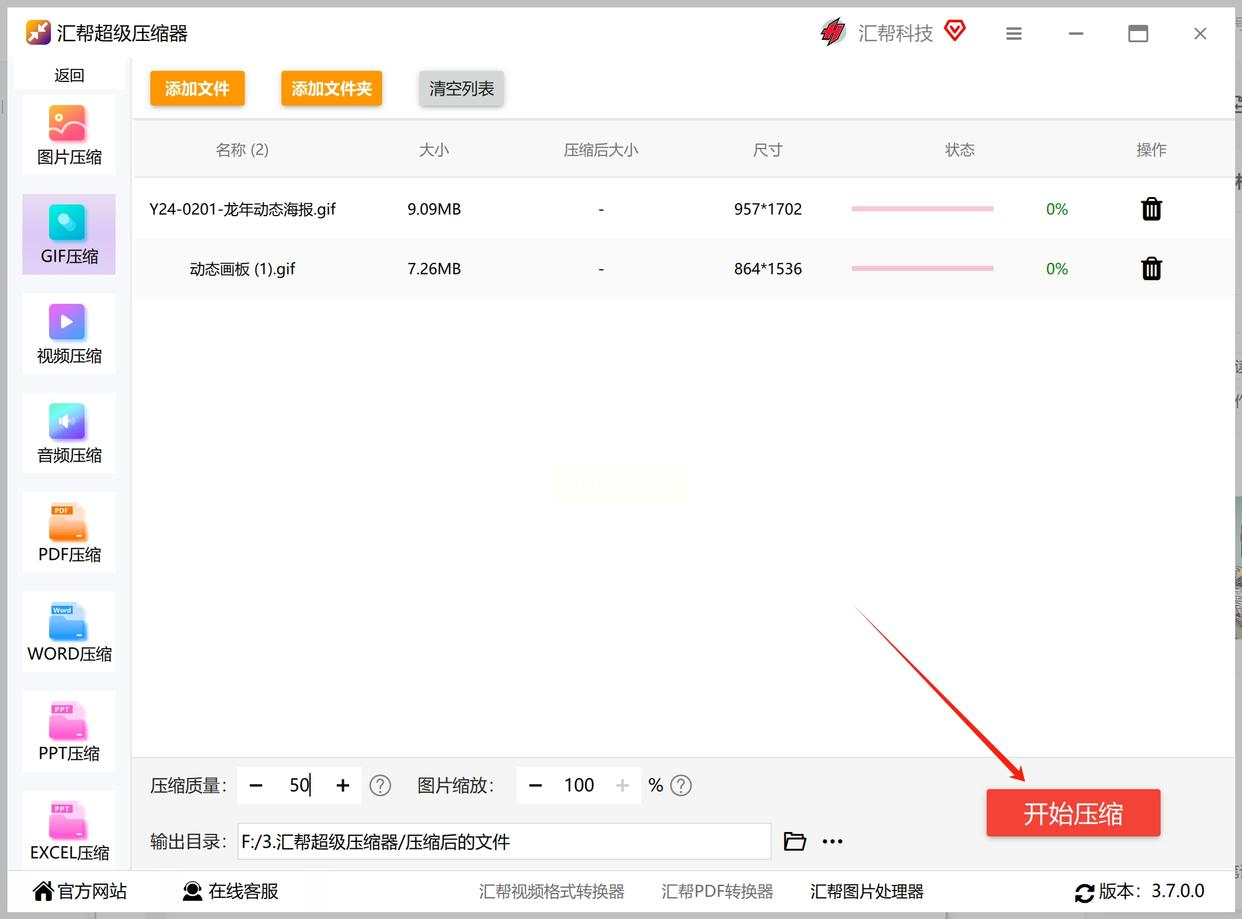Clear the list with 清空列表
1242x919 pixels.
461,88
